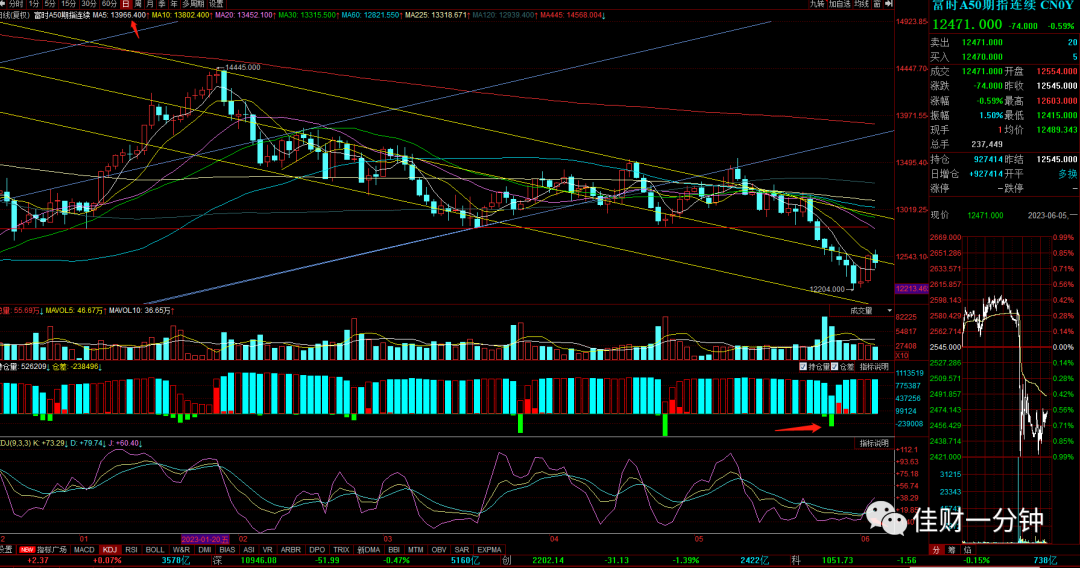Toggle the 持仓量 checkbox
This screenshot has height=568, width=1080.
[x=803, y=367]
